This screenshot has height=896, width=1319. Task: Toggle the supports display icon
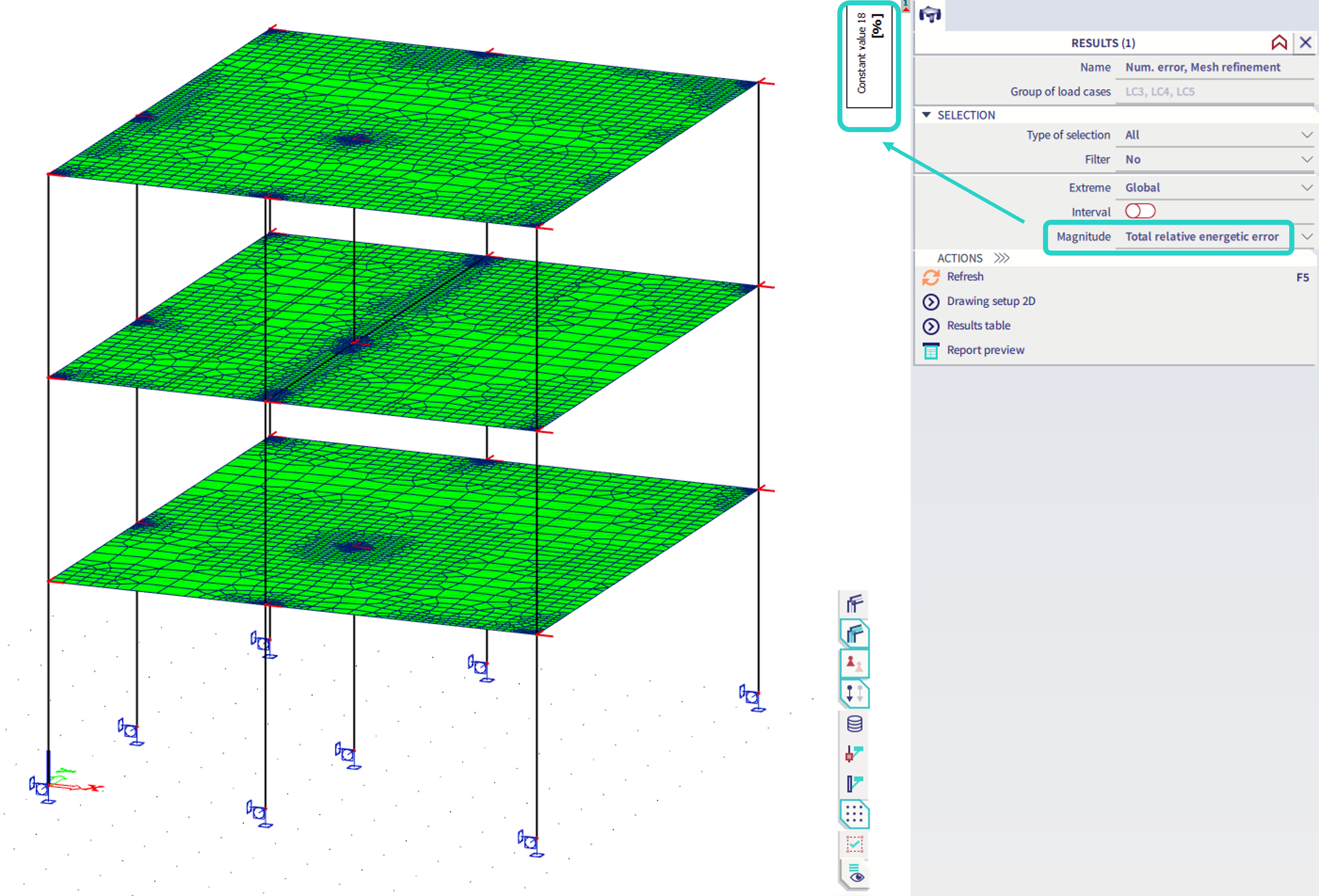tap(854, 663)
